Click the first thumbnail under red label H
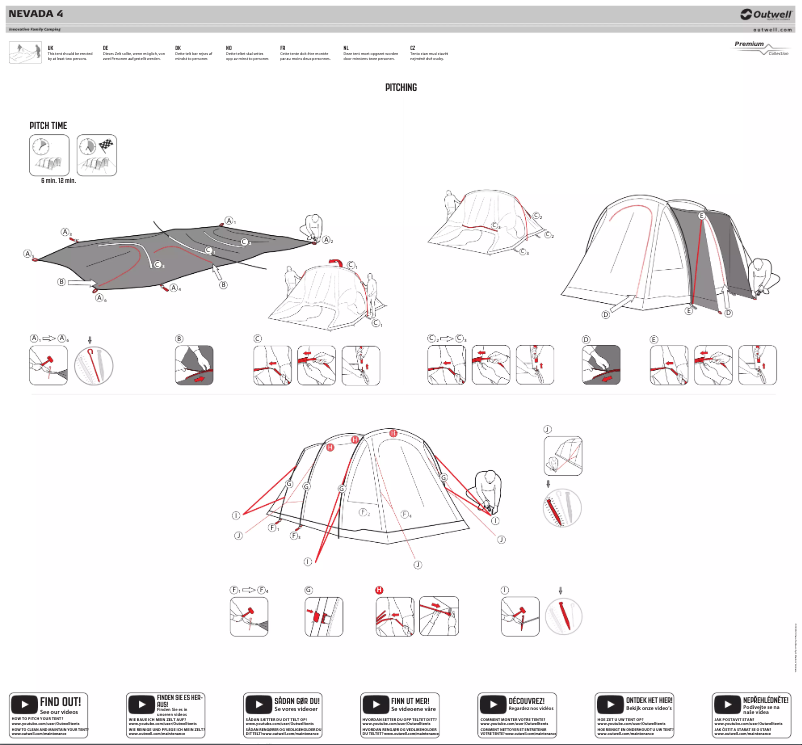The width and height of the screenshot is (802, 745). coord(395,615)
